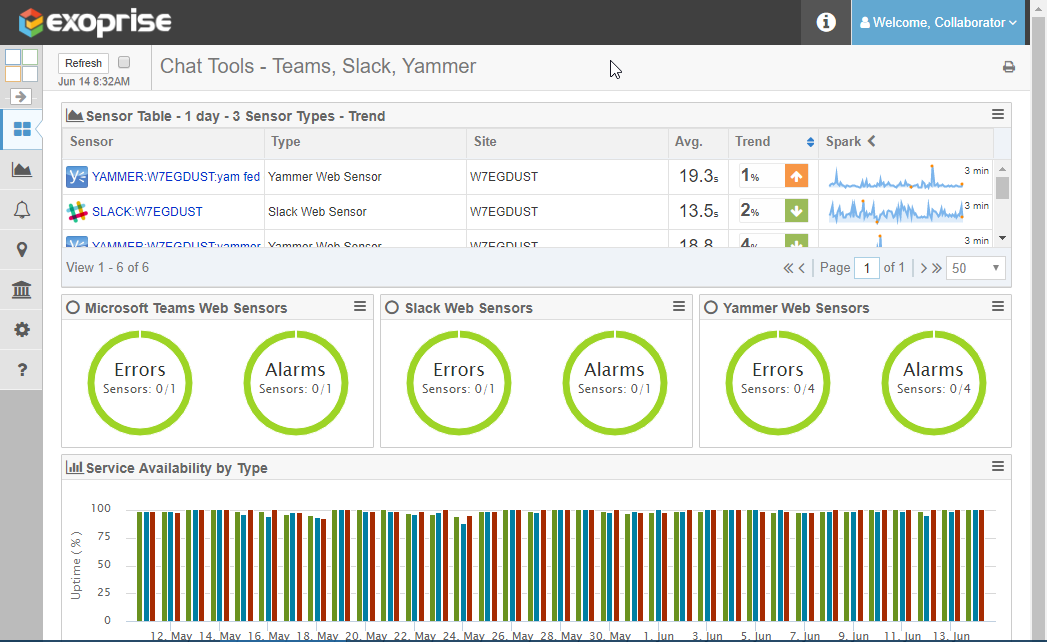This screenshot has width=1047, height=642.
Task: Open the location pin icon in sidebar
Action: point(21,250)
